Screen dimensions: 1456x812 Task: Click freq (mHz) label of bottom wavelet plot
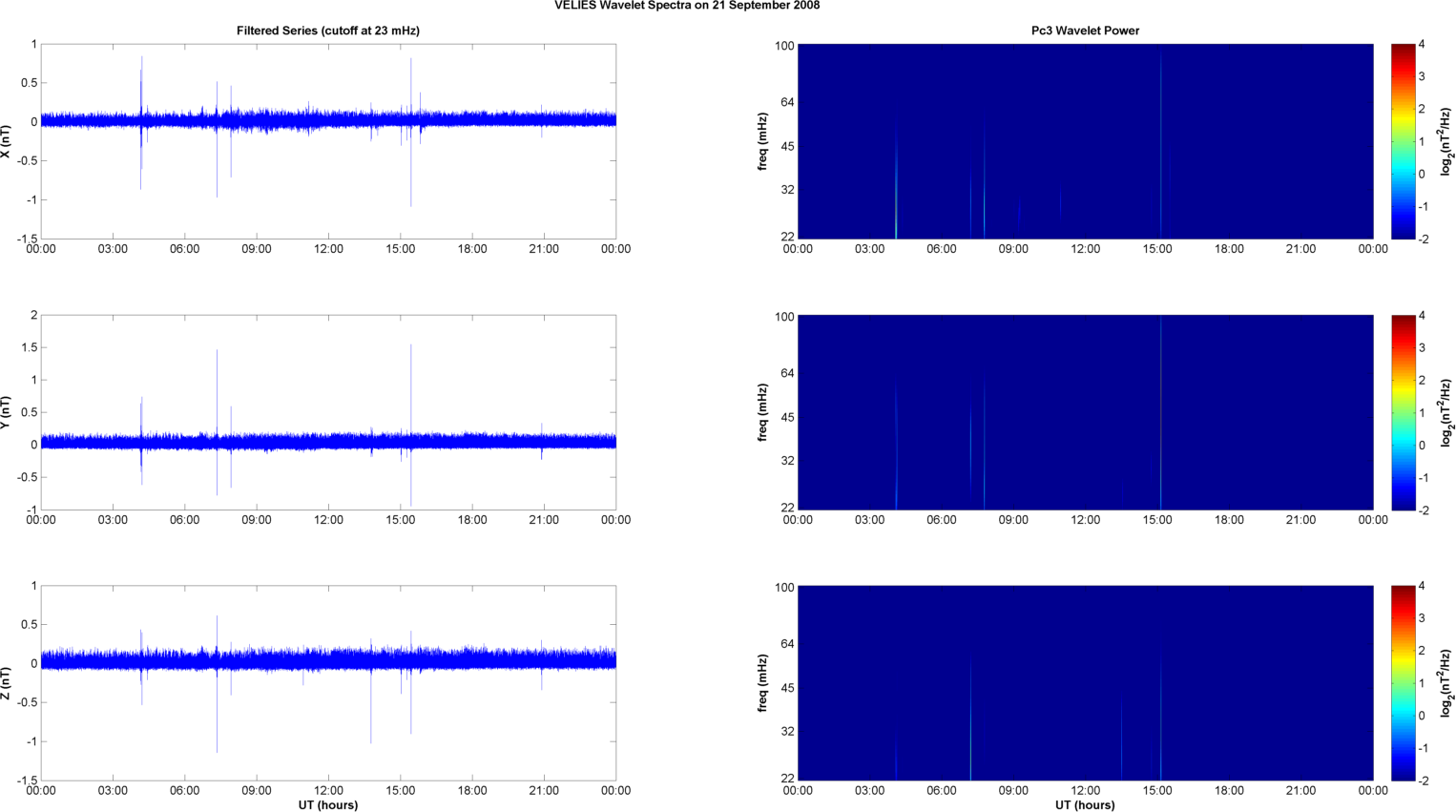(x=763, y=683)
